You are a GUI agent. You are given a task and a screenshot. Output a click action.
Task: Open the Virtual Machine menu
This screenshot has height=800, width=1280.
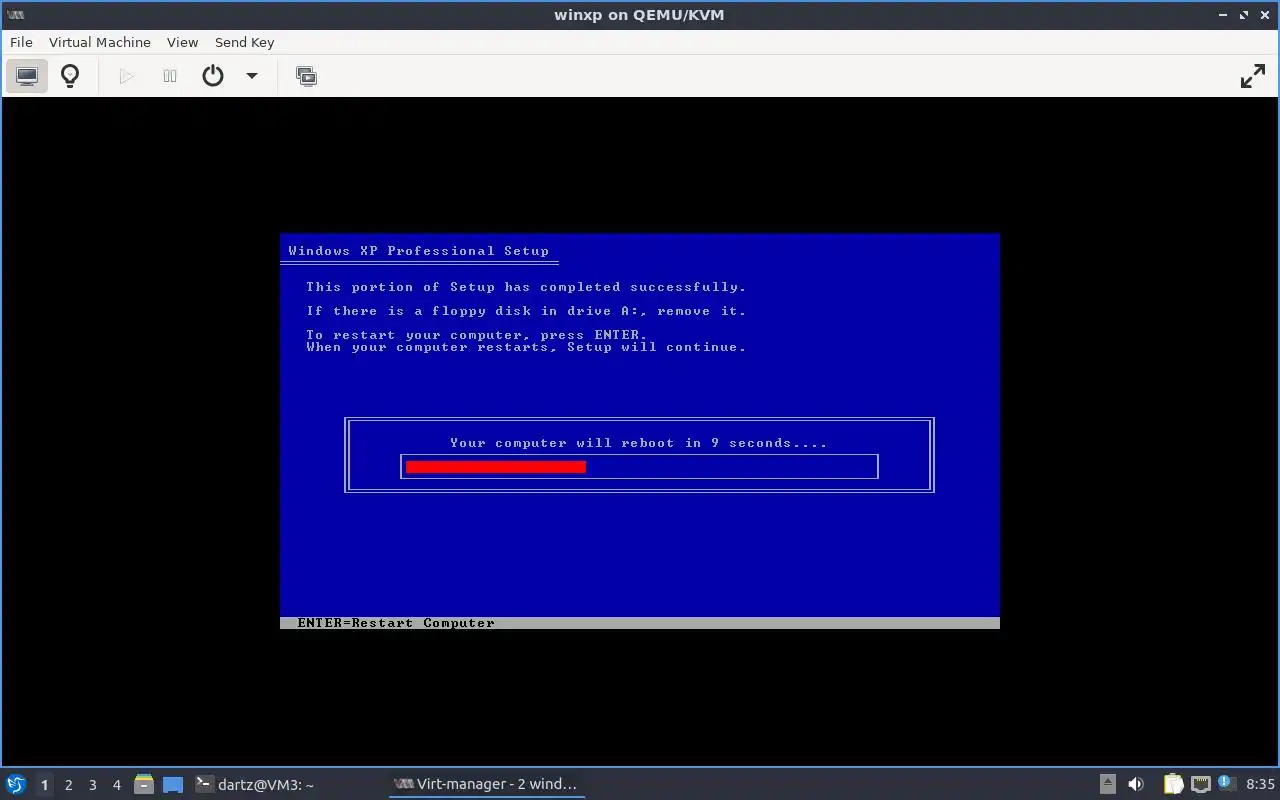click(x=100, y=42)
